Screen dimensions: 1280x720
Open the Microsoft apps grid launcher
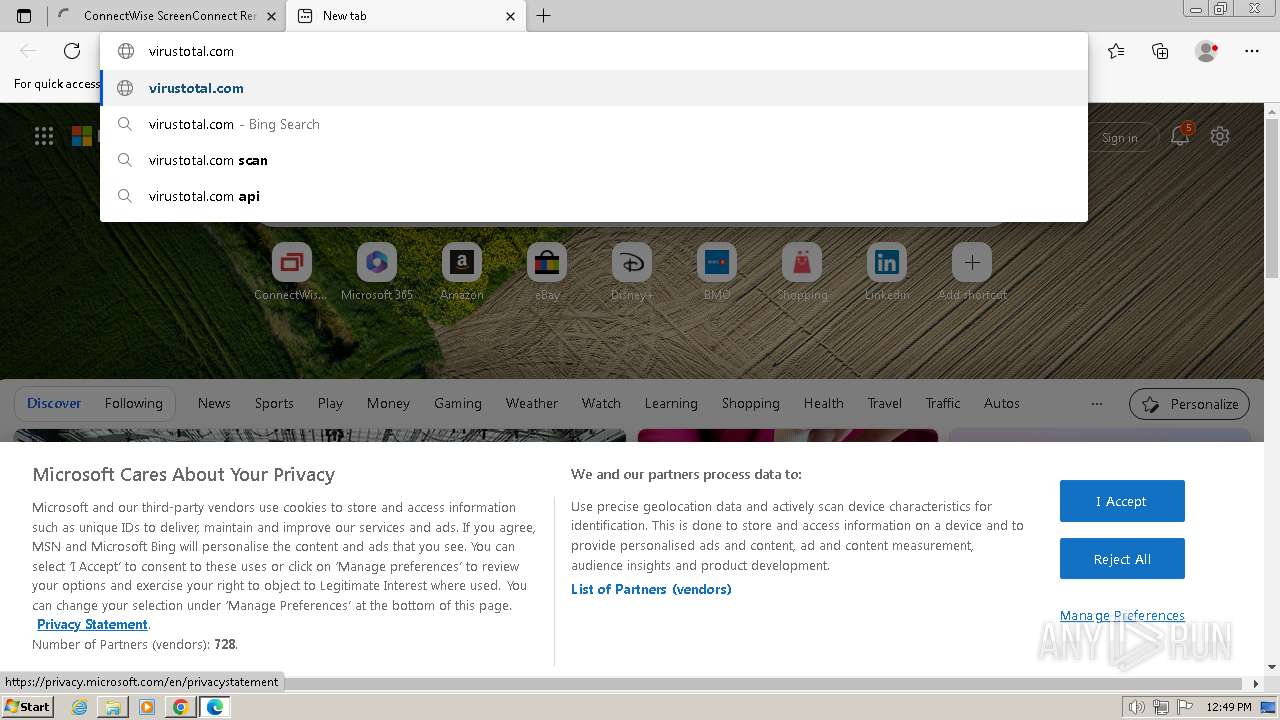coord(44,136)
